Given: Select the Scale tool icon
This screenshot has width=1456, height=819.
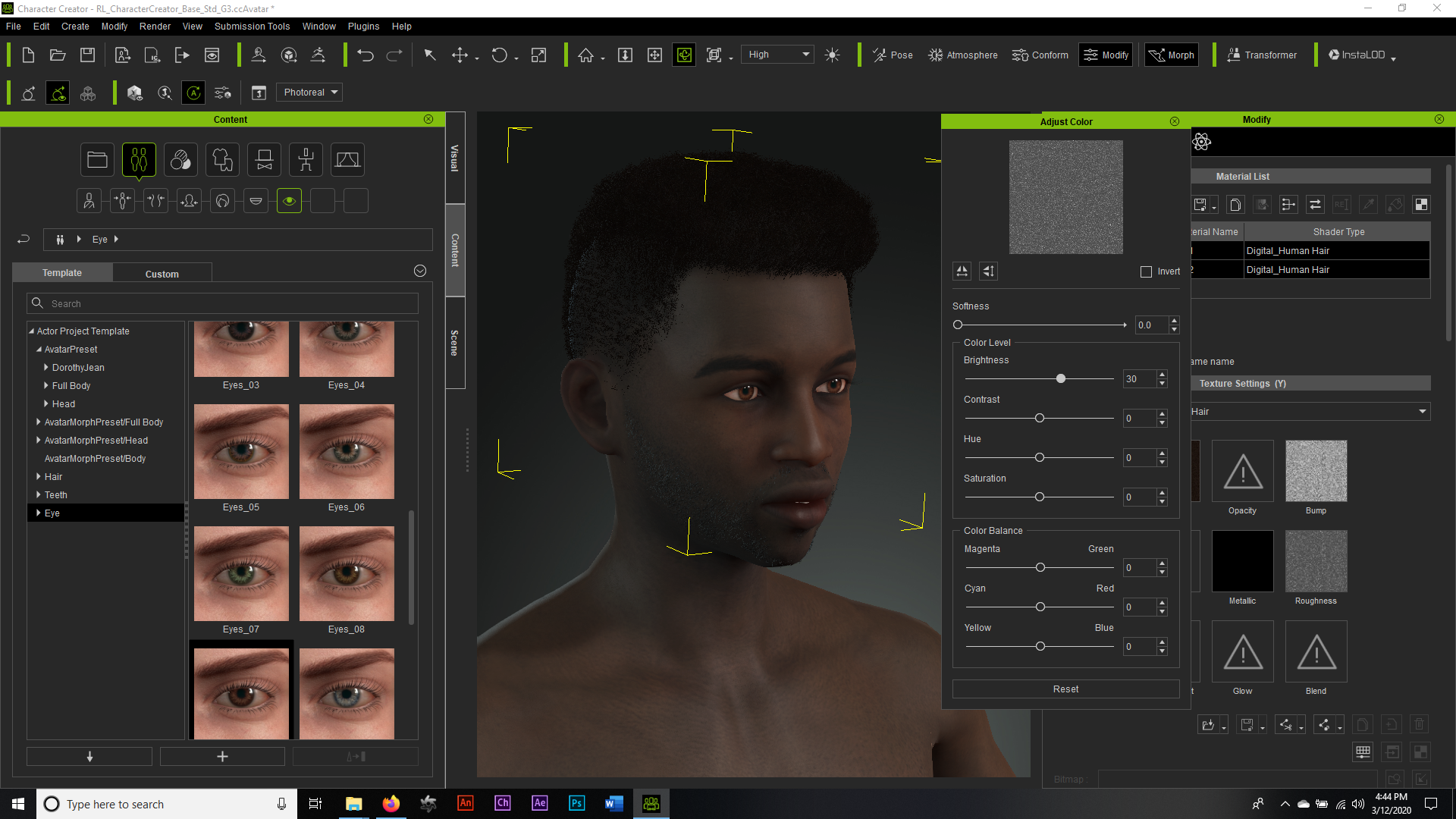Looking at the screenshot, I should (538, 55).
